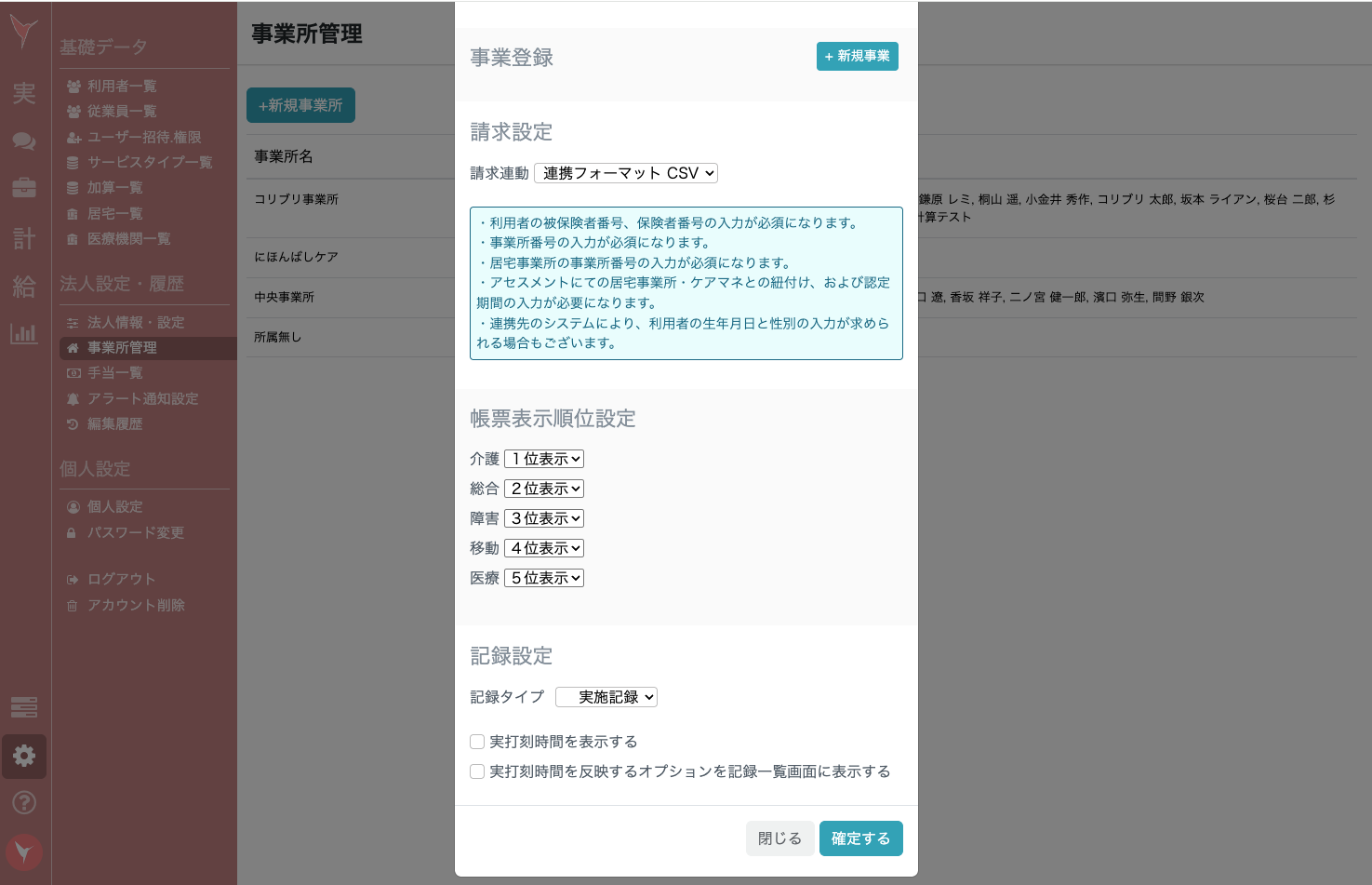Click the bird logo at bottom left
The image size is (1372, 885).
click(24, 851)
